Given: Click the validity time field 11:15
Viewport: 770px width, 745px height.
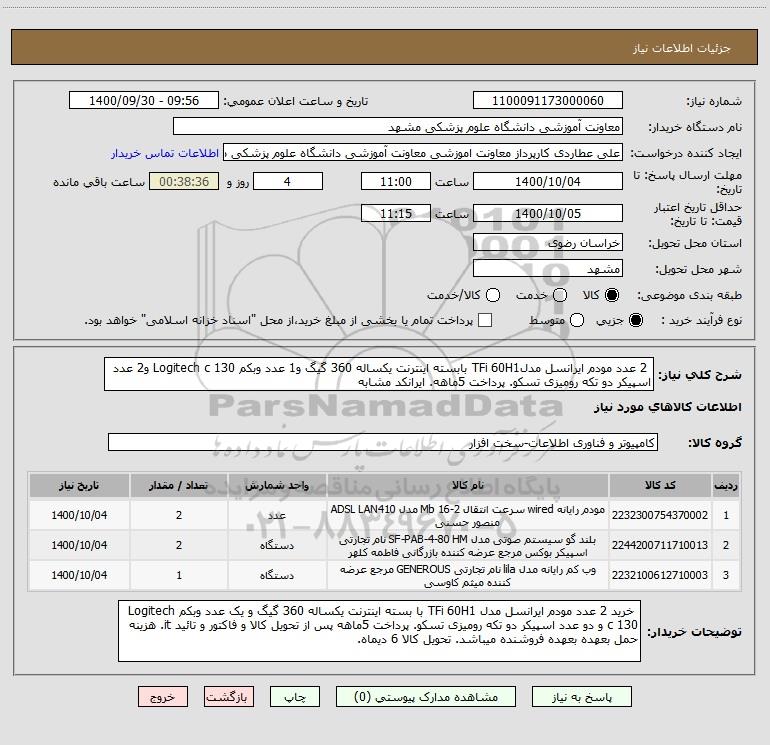Looking at the screenshot, I should (x=396, y=213).
